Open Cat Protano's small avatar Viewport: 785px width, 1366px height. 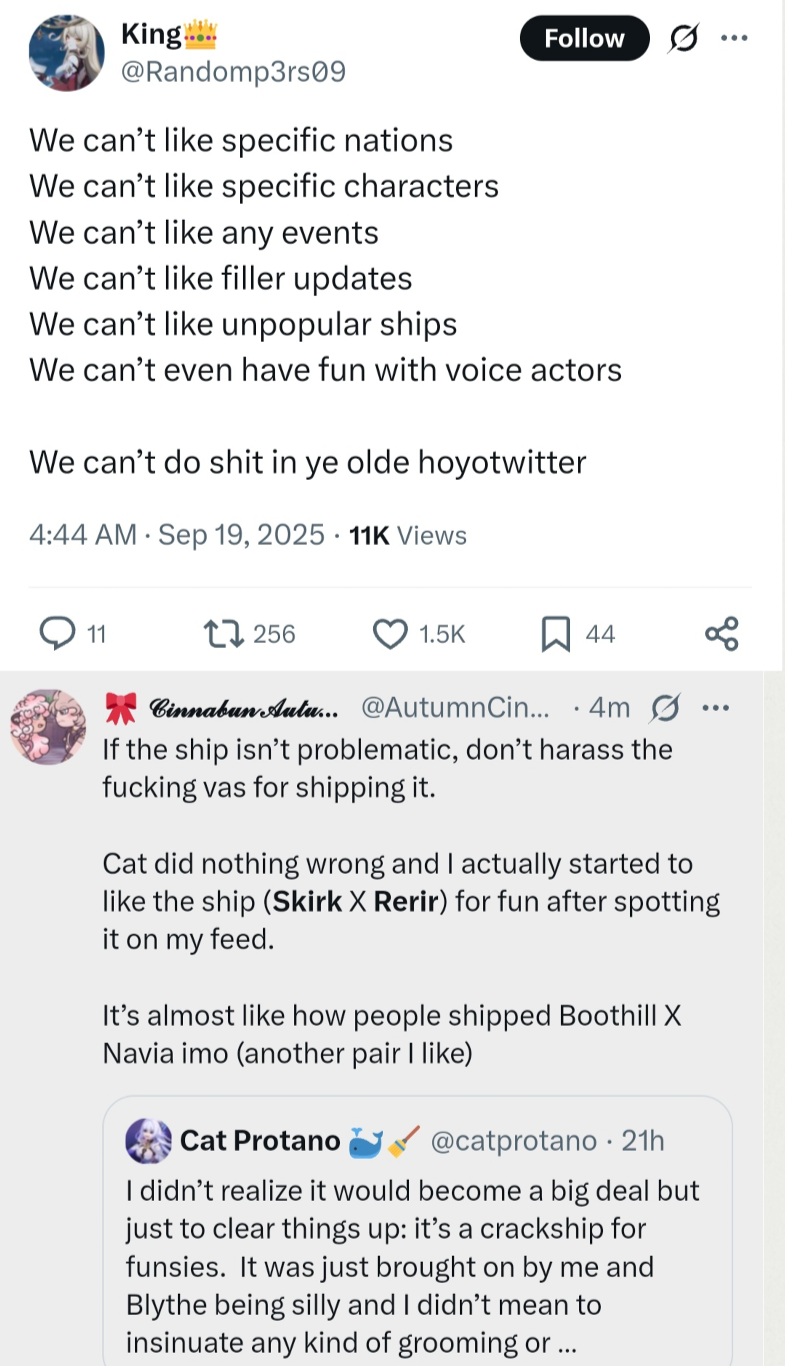click(x=149, y=1141)
